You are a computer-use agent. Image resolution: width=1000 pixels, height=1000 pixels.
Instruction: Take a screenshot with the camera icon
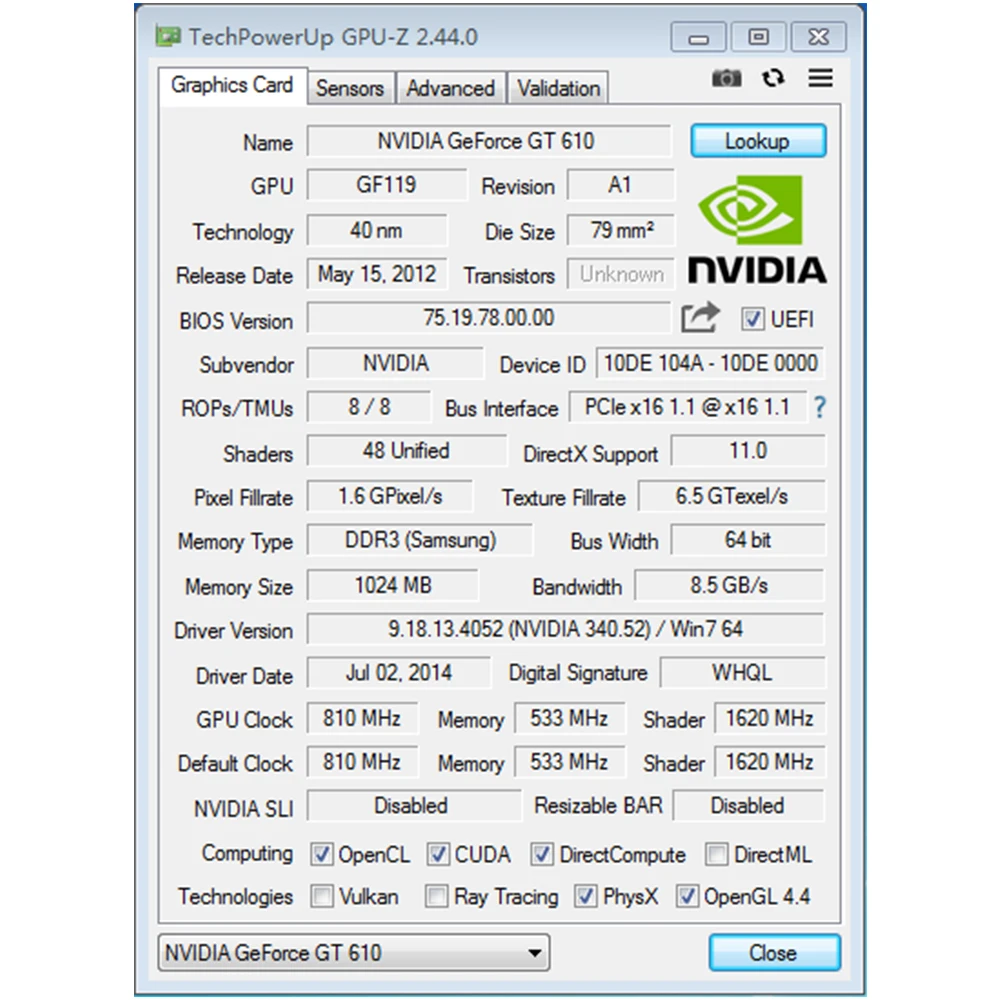pos(726,78)
